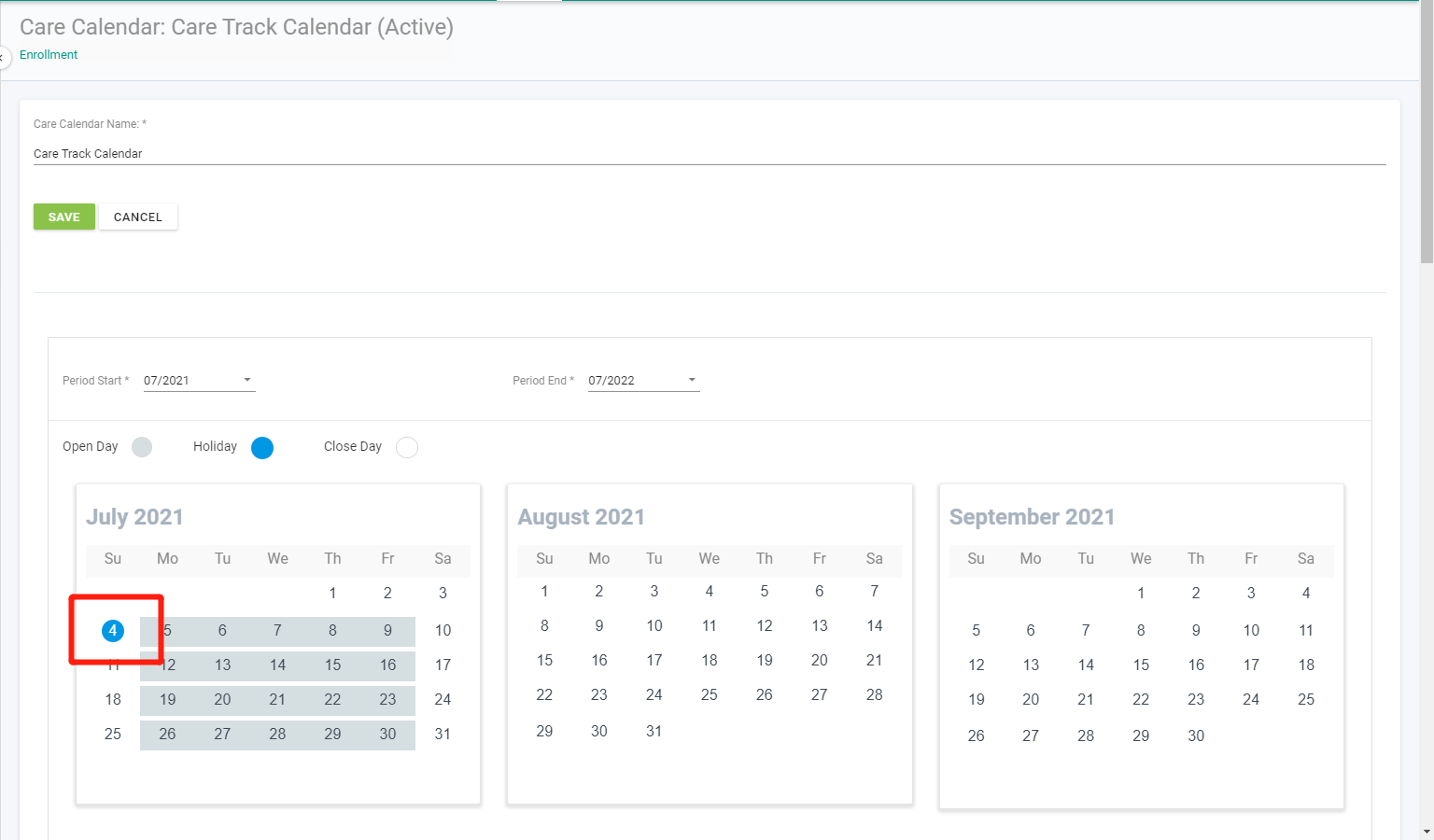The height and width of the screenshot is (840, 1434).
Task: Select the Close Day white circle
Action: click(x=407, y=448)
